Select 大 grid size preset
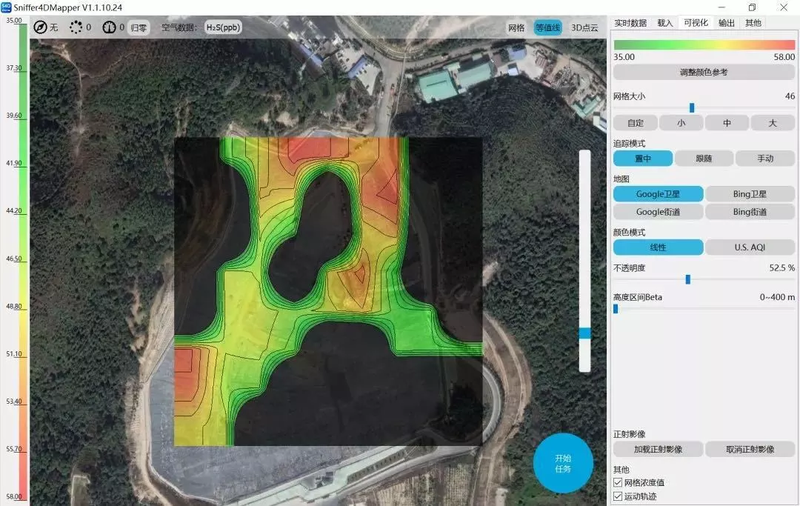Viewport: 800px width, 506px height. pyautogui.click(x=772, y=123)
